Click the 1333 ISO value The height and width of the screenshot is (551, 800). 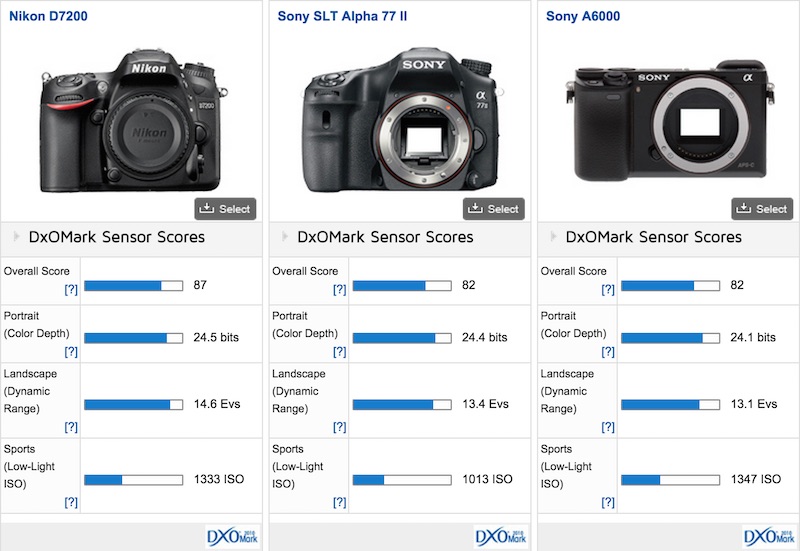pyautogui.click(x=219, y=479)
